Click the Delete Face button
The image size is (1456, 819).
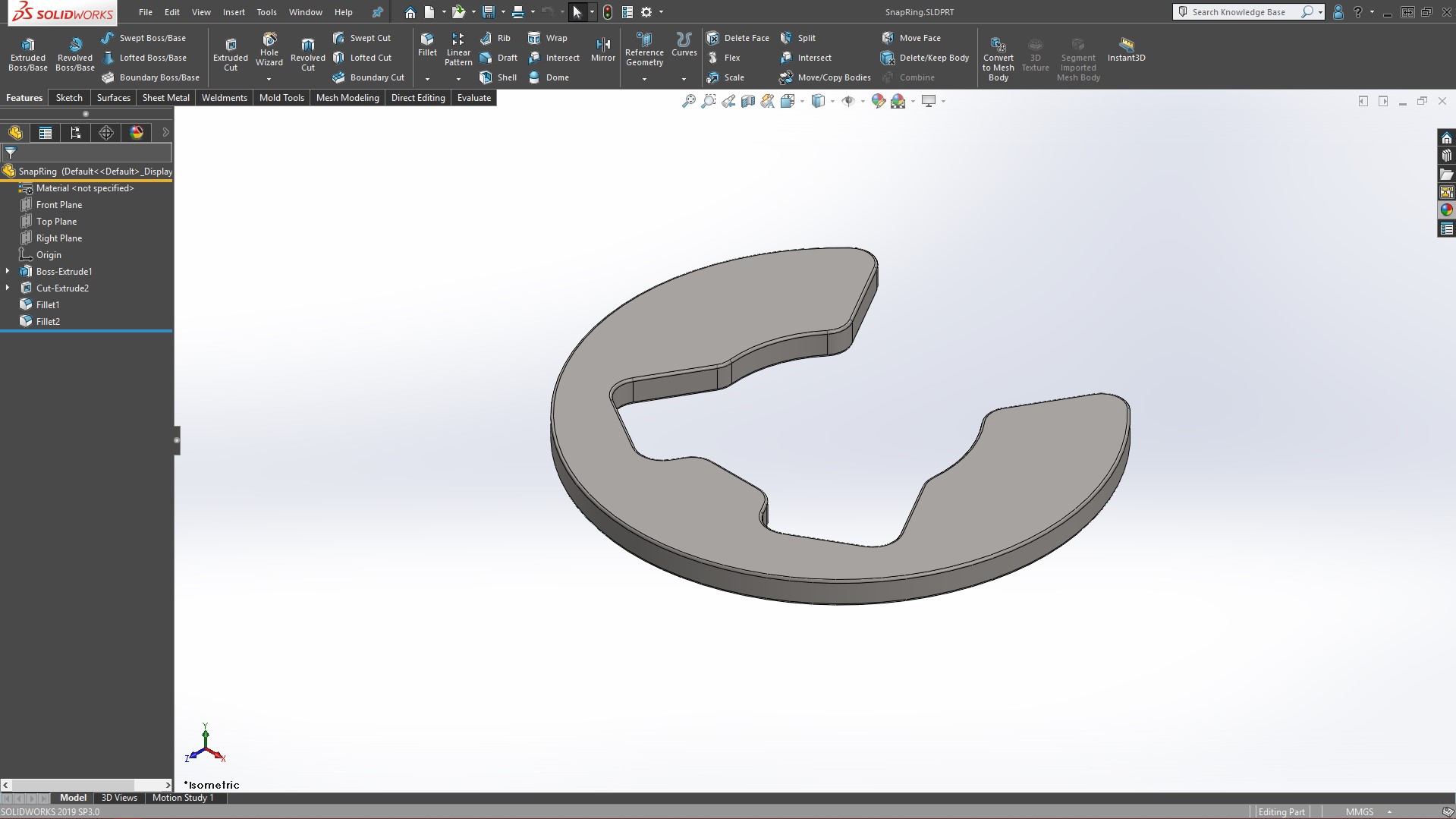point(737,38)
